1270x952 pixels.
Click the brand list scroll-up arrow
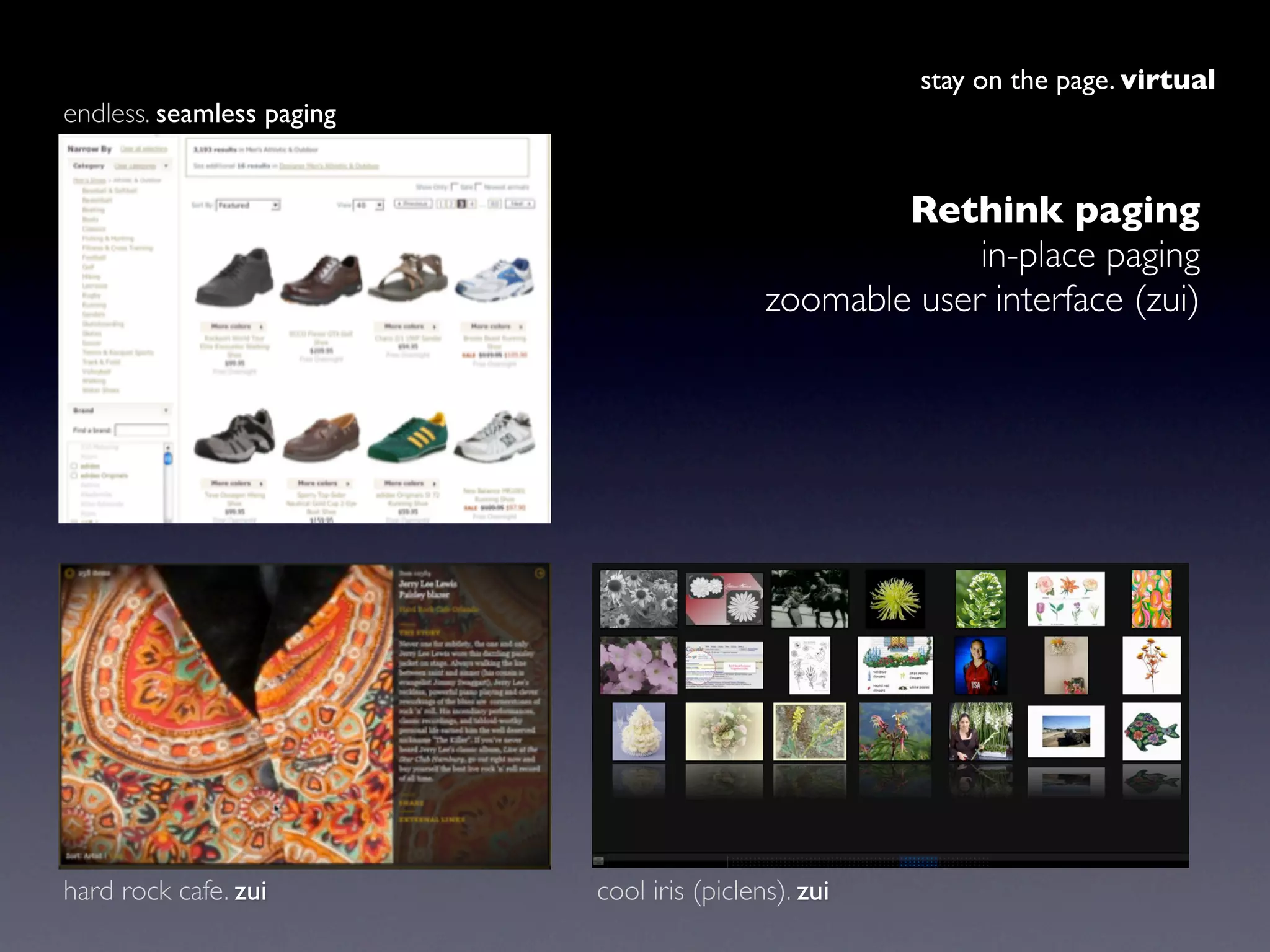tap(167, 447)
